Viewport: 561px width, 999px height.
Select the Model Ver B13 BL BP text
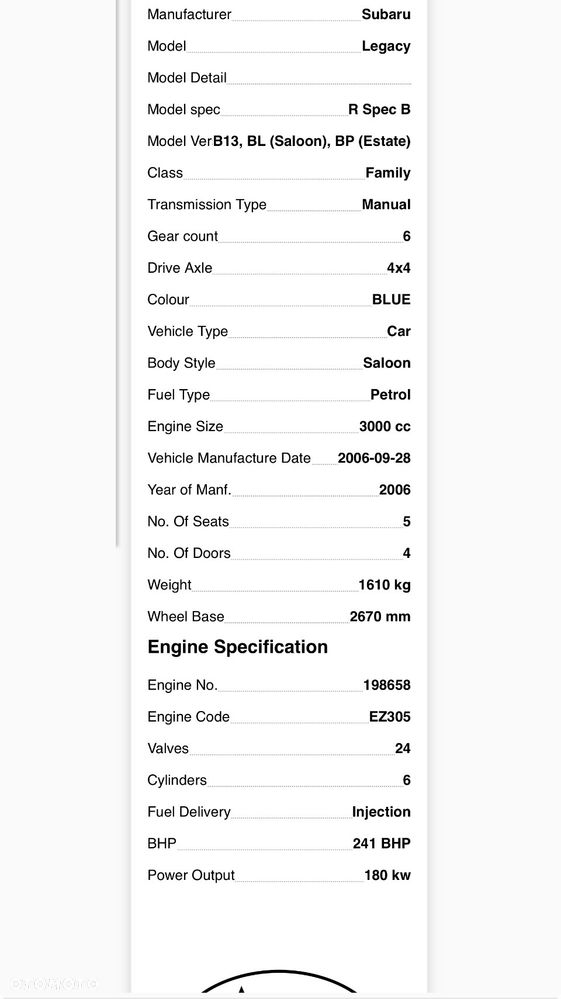tap(311, 141)
